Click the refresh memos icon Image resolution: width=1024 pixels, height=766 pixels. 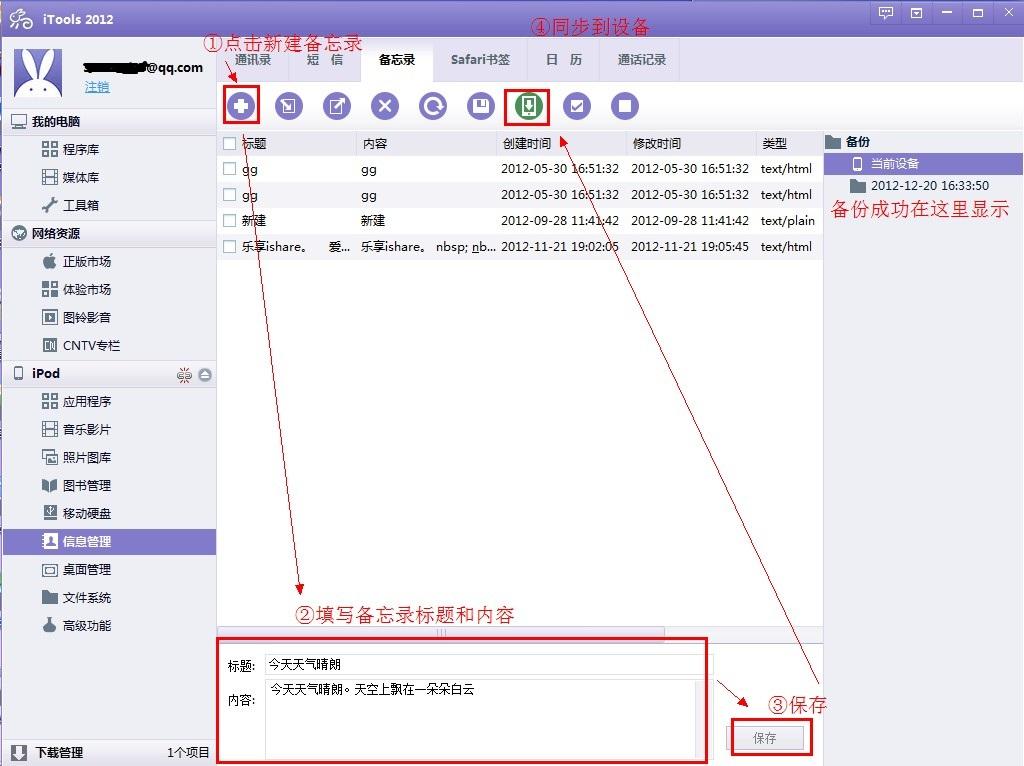(433, 105)
